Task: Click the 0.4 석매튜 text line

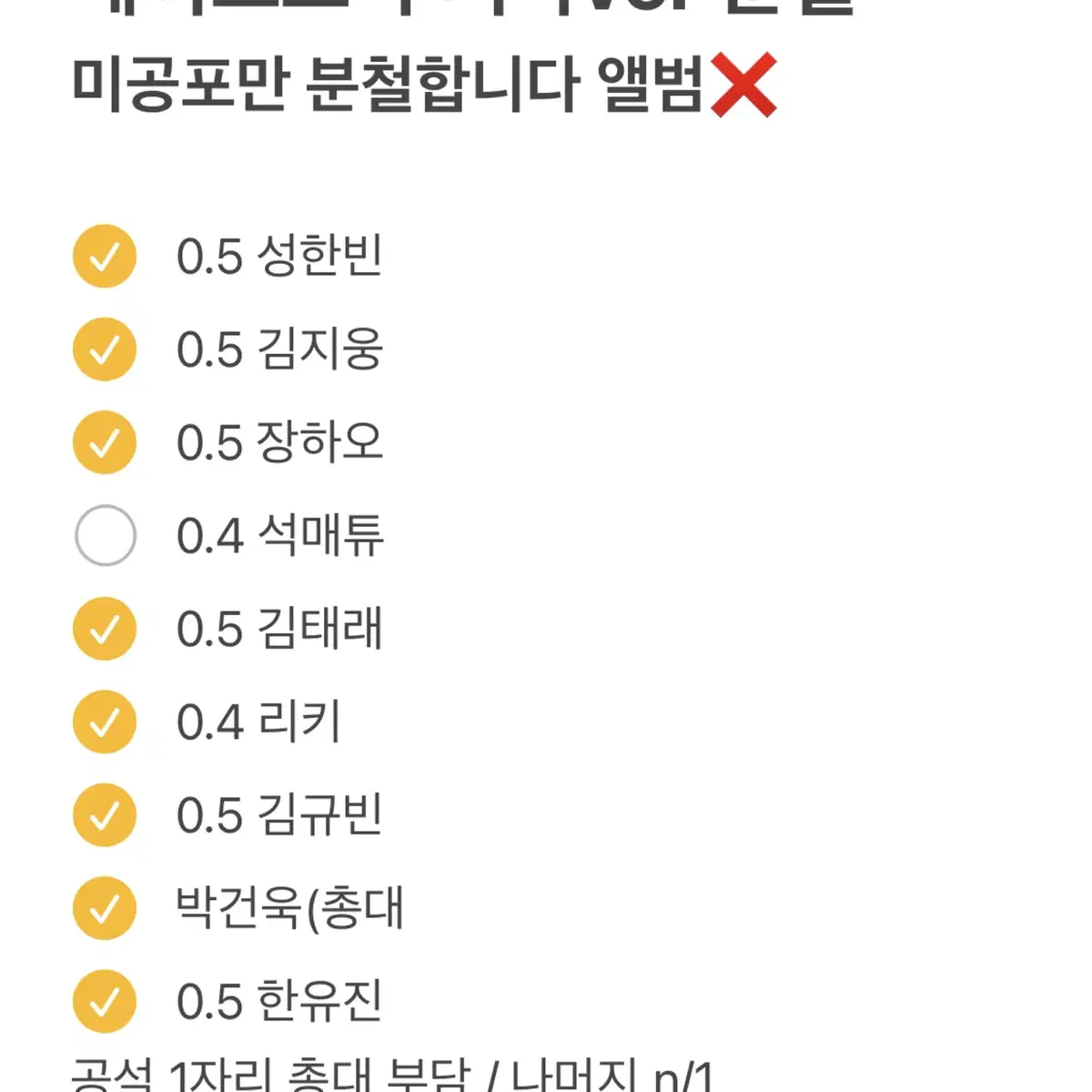Action: (x=280, y=536)
